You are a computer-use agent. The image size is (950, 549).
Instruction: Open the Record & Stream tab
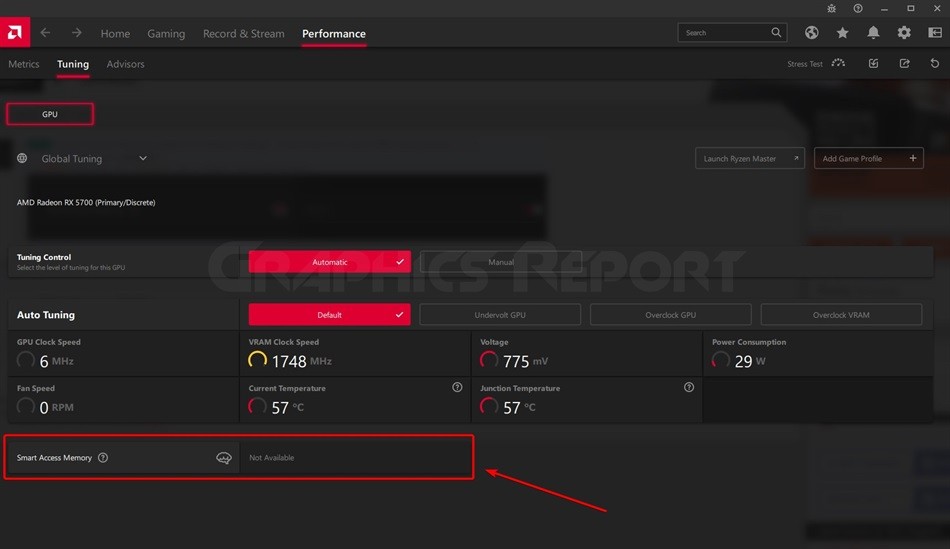[x=244, y=33]
